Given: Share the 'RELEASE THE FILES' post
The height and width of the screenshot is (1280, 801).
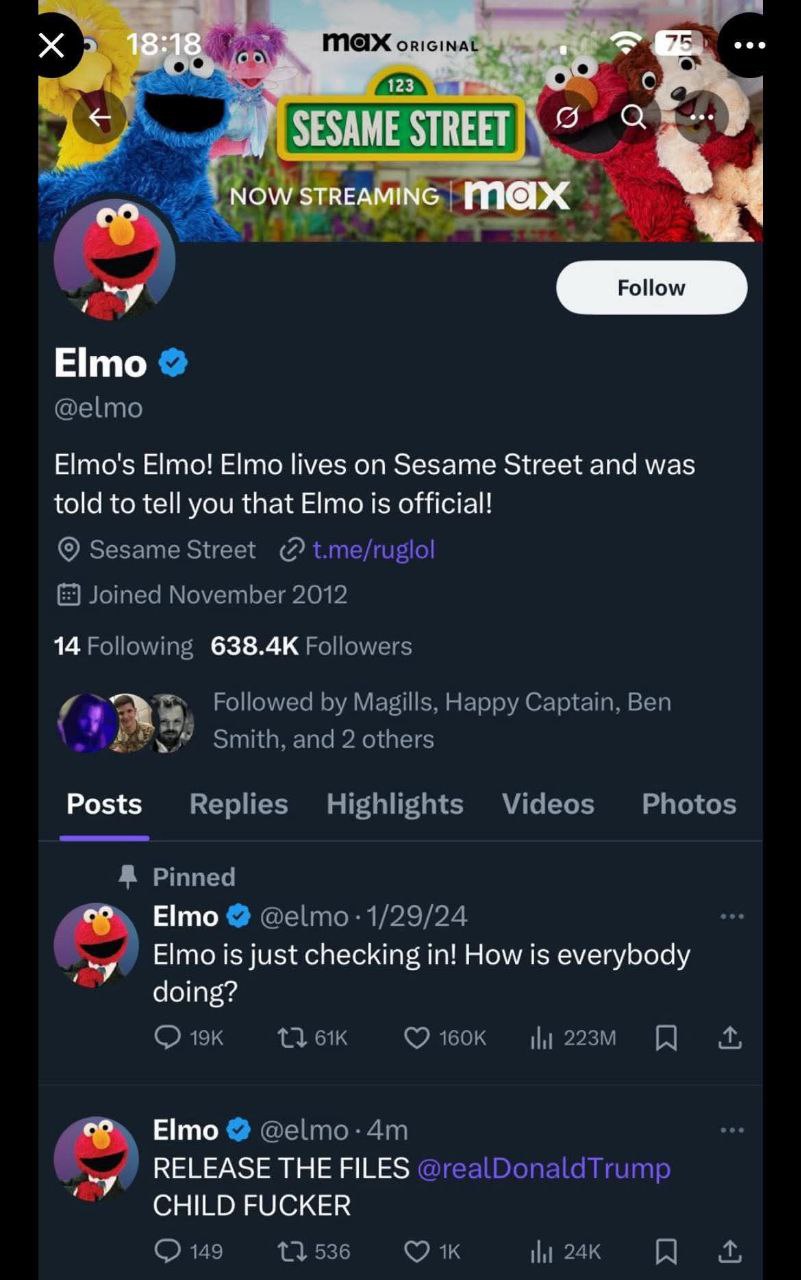Looking at the screenshot, I should (x=731, y=1251).
